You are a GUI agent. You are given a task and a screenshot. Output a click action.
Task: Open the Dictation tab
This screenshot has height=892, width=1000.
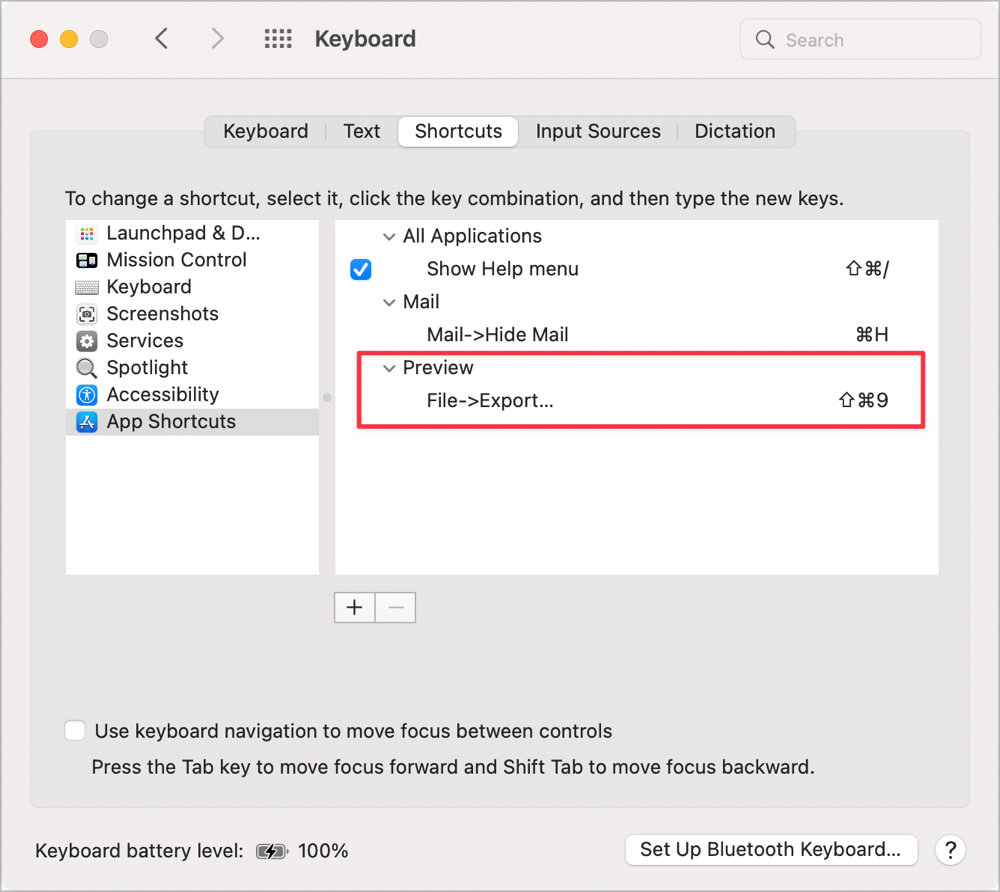[x=734, y=131]
